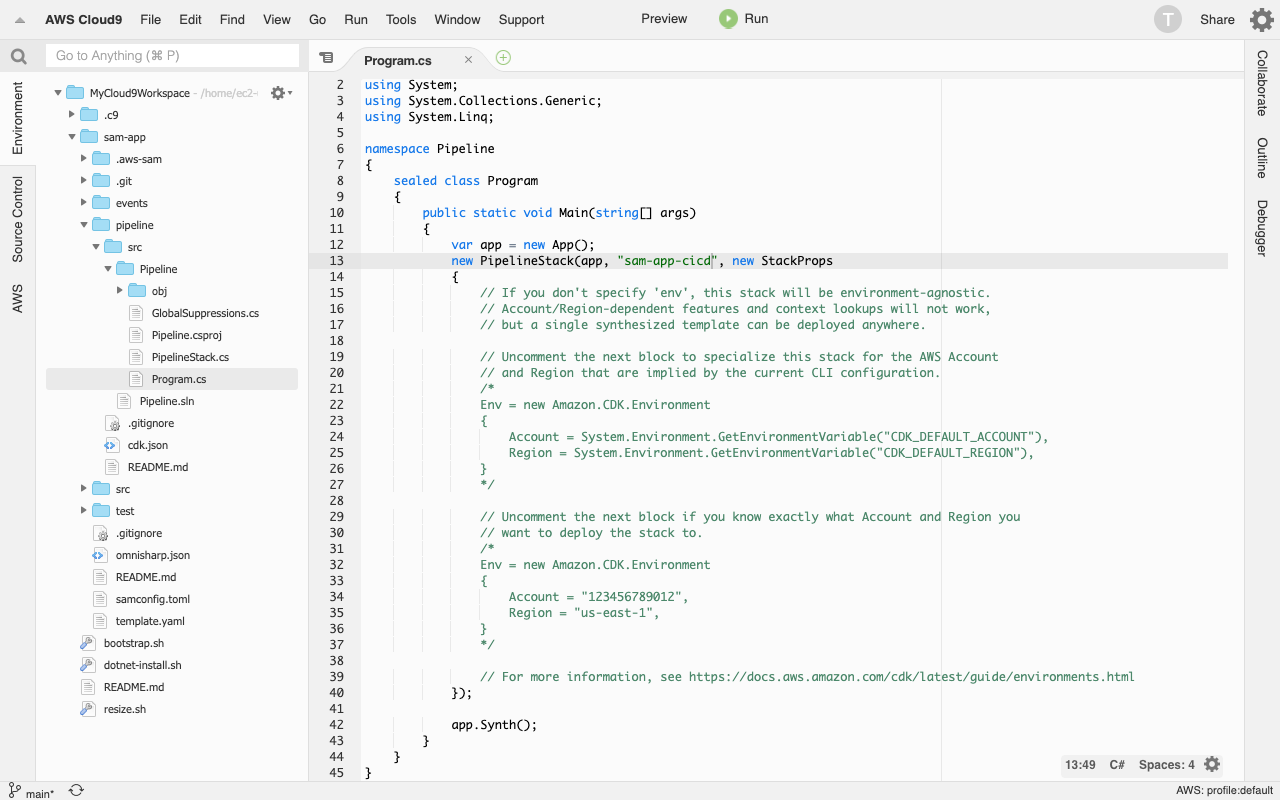Expand the test folder
This screenshot has height=800, width=1280.
(x=83, y=511)
